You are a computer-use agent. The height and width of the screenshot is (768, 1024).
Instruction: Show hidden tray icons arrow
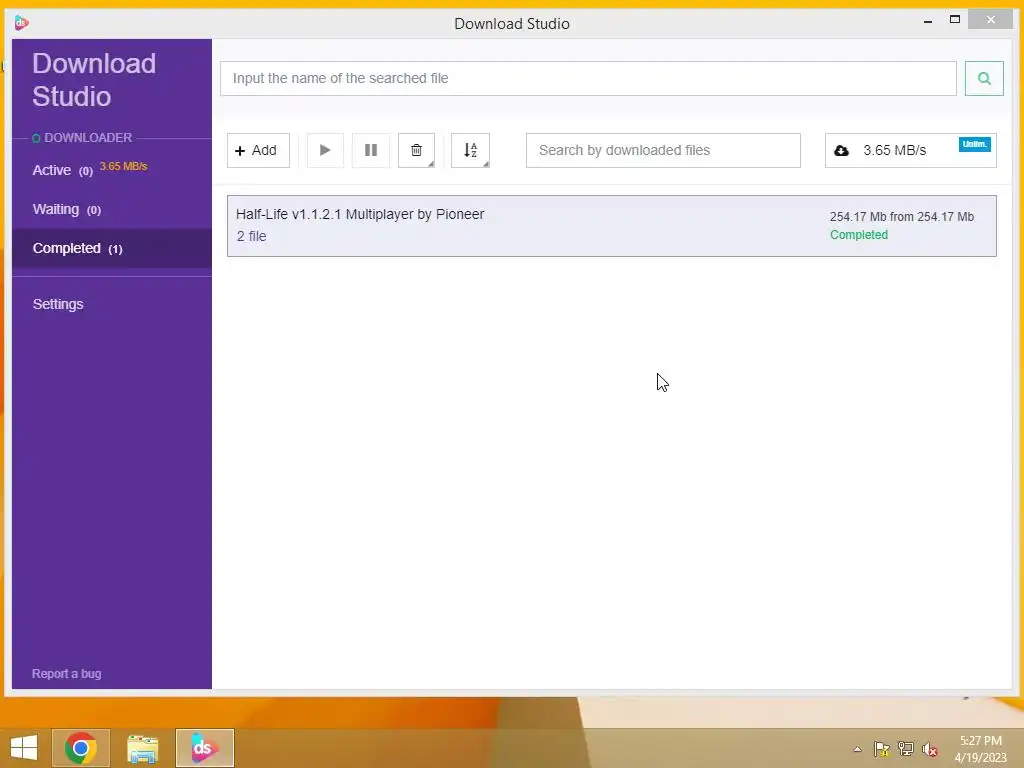[857, 749]
